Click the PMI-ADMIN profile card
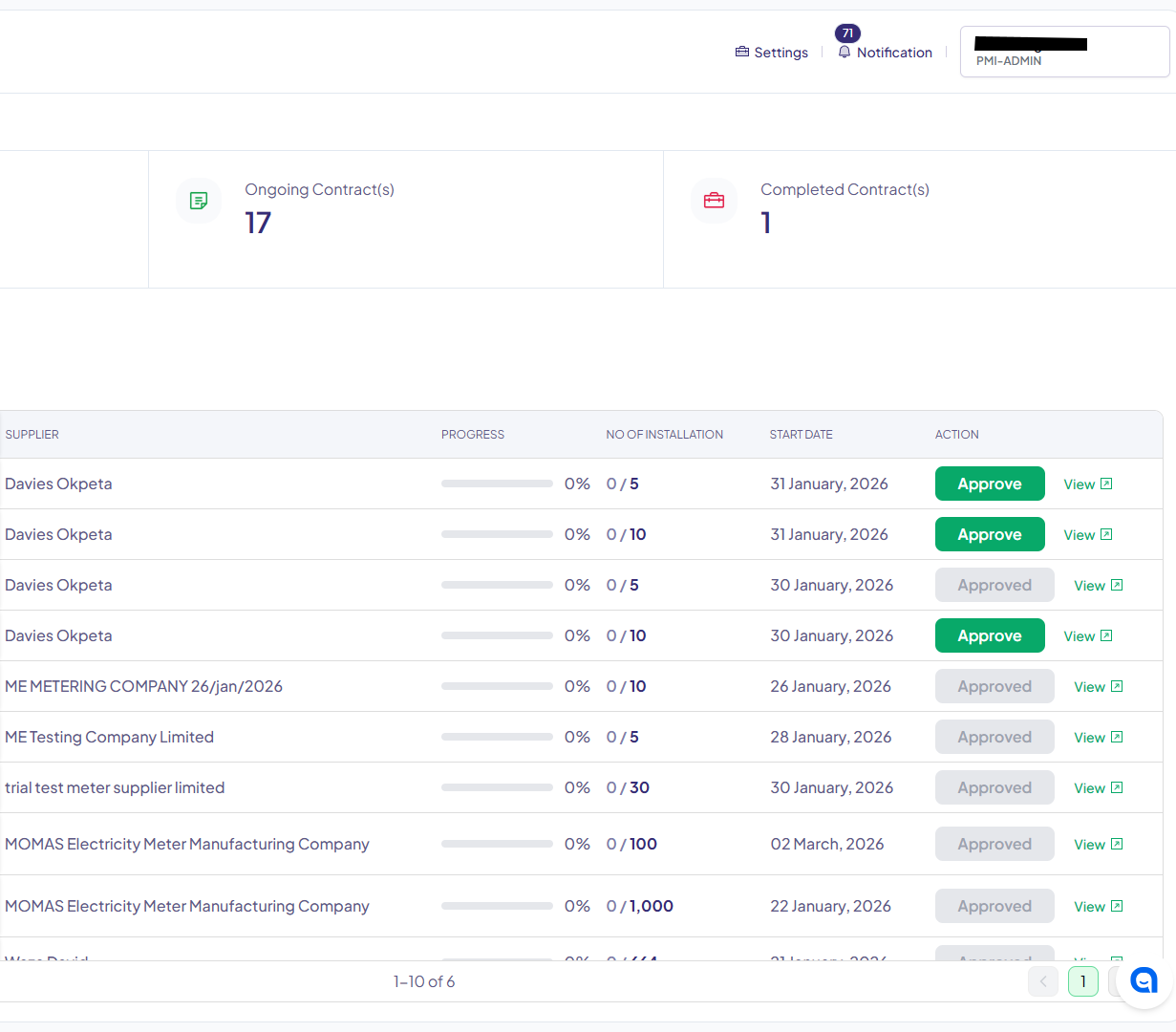This screenshot has height=1032, width=1176. (1064, 51)
